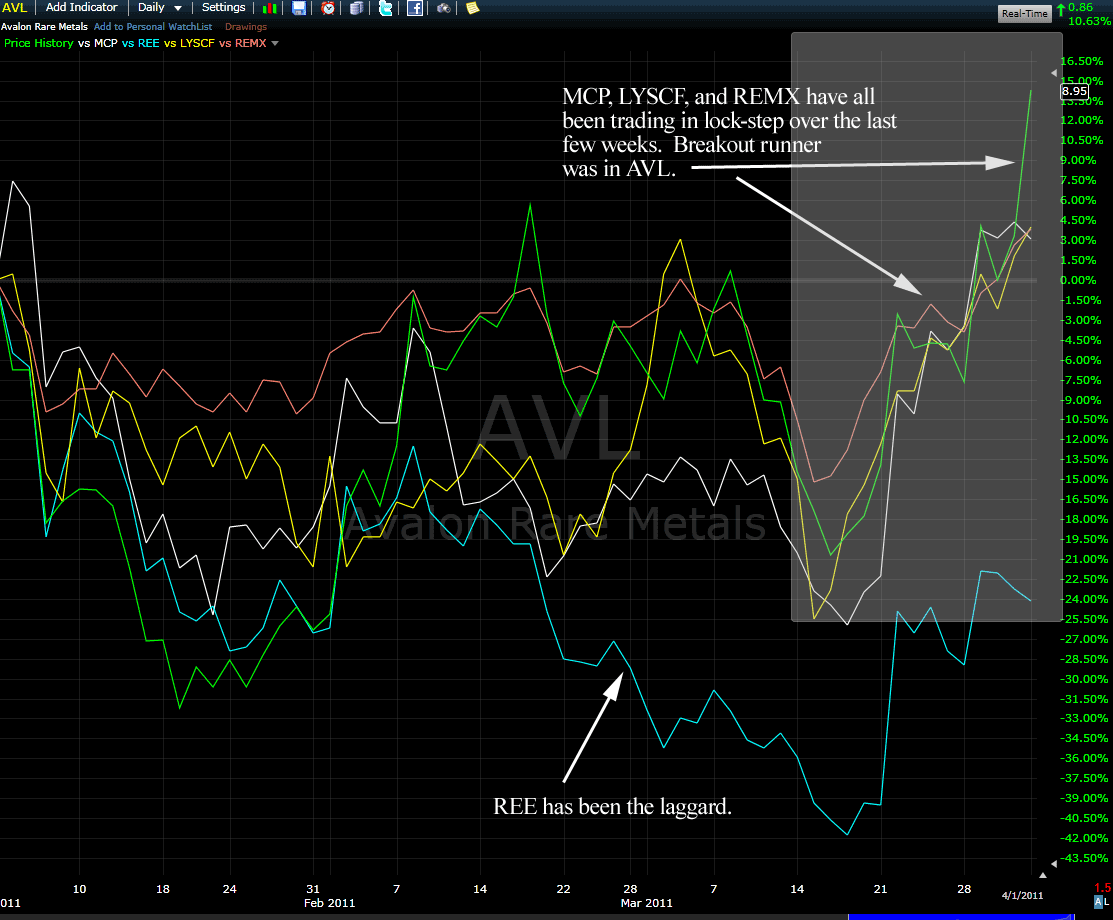
Task: Open notes with the yellow sticky note icon
Action: pyautogui.click(x=473, y=9)
